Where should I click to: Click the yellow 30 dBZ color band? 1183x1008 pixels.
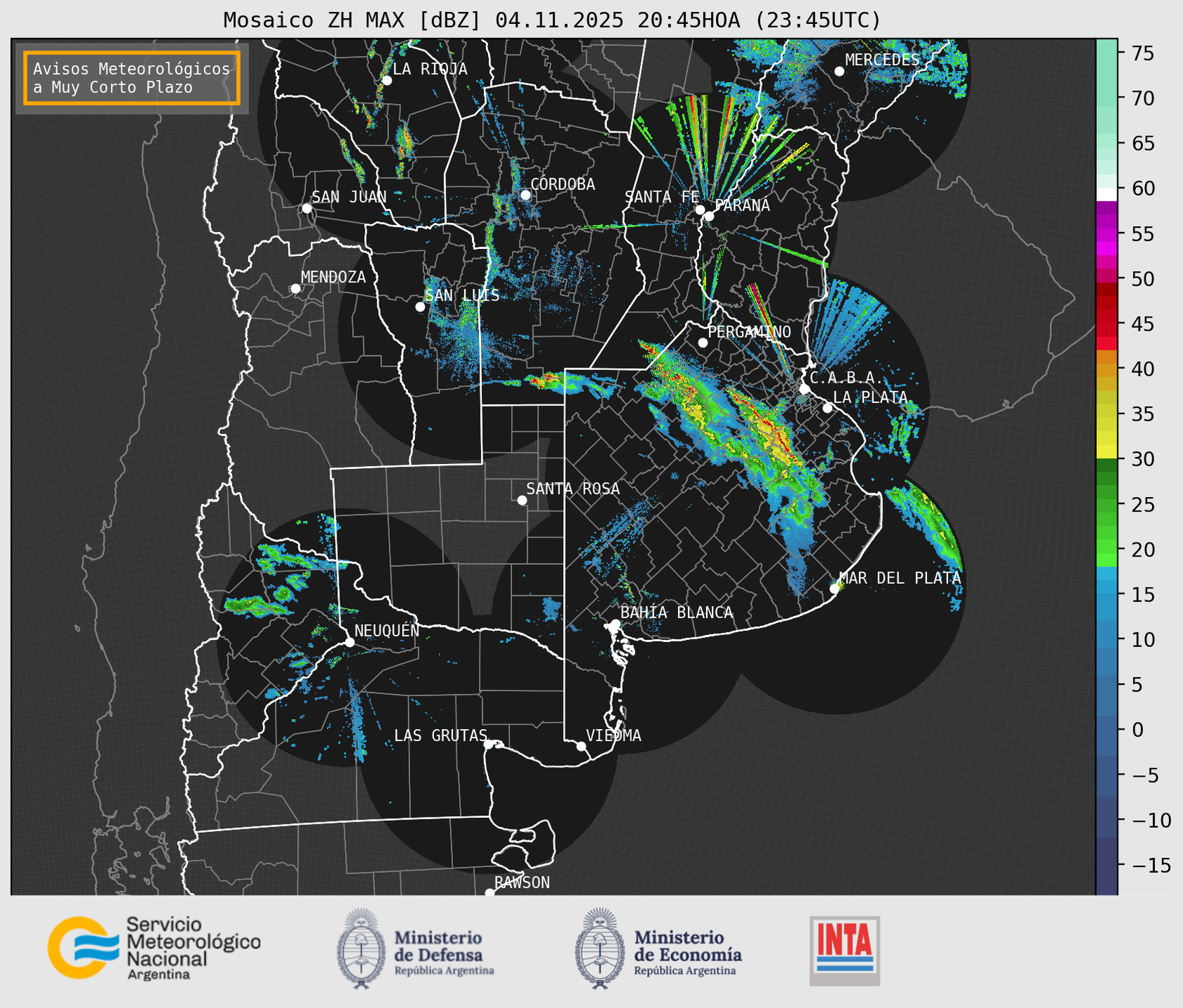(x=1107, y=452)
